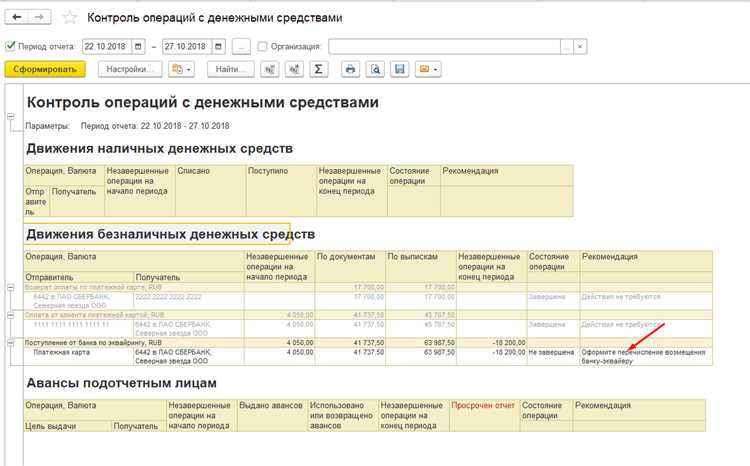Screen dimensions: 750x466
Task: Open report variants dropdown button
Action: click(x=181, y=69)
